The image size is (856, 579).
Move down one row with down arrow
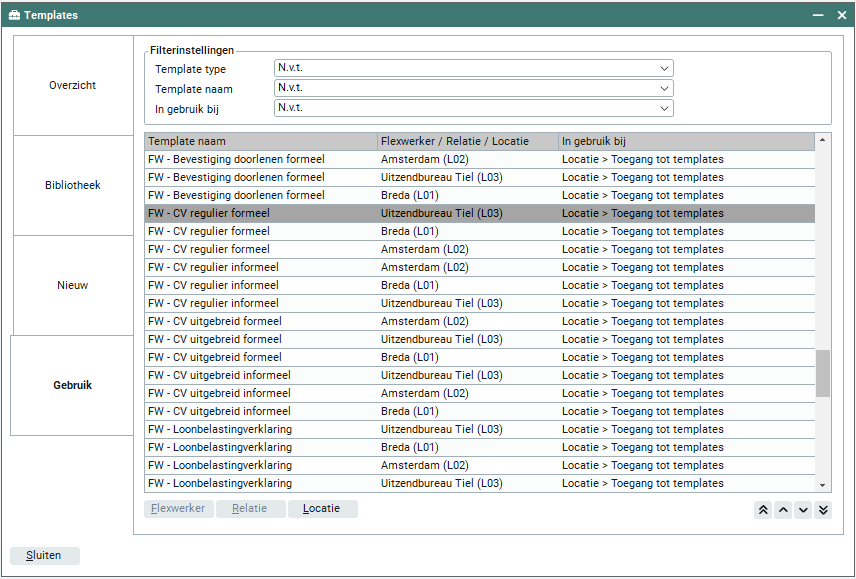pos(803,510)
